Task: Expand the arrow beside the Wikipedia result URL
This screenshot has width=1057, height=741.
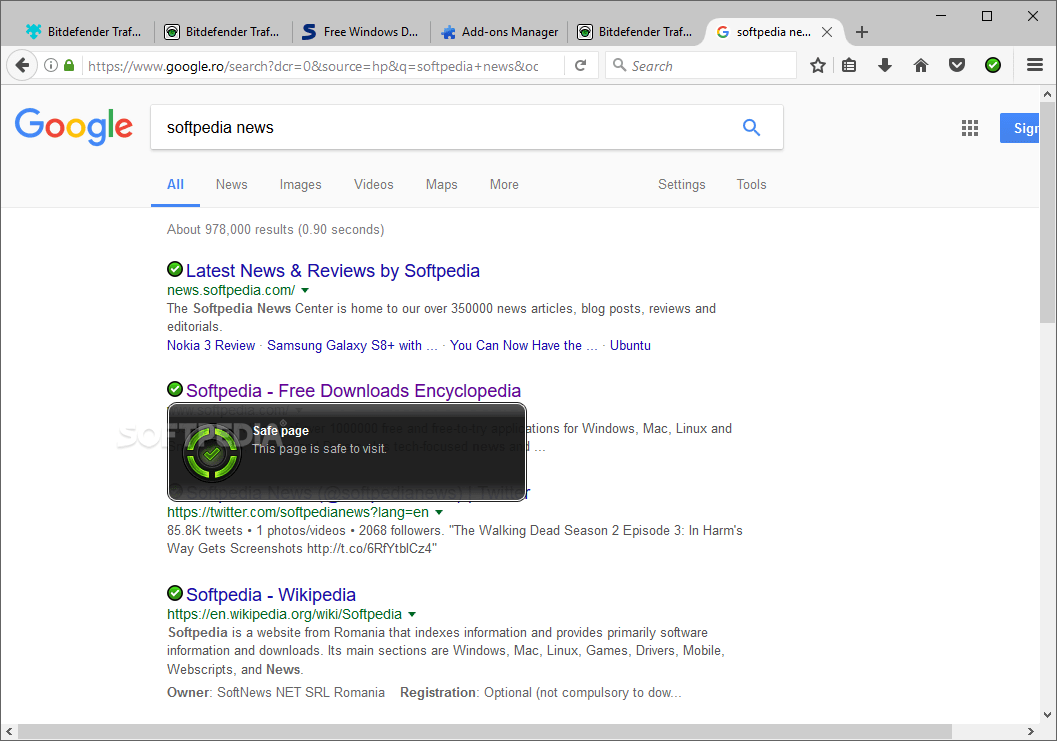Action: click(412, 614)
